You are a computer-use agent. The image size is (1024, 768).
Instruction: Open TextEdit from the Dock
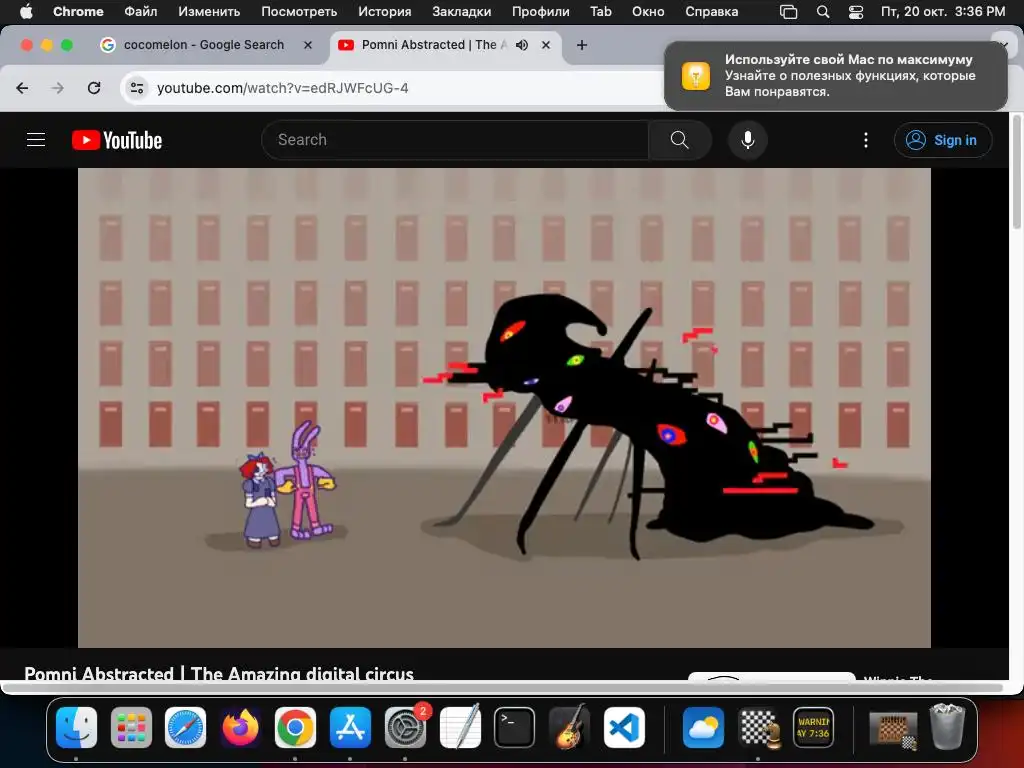(460, 728)
